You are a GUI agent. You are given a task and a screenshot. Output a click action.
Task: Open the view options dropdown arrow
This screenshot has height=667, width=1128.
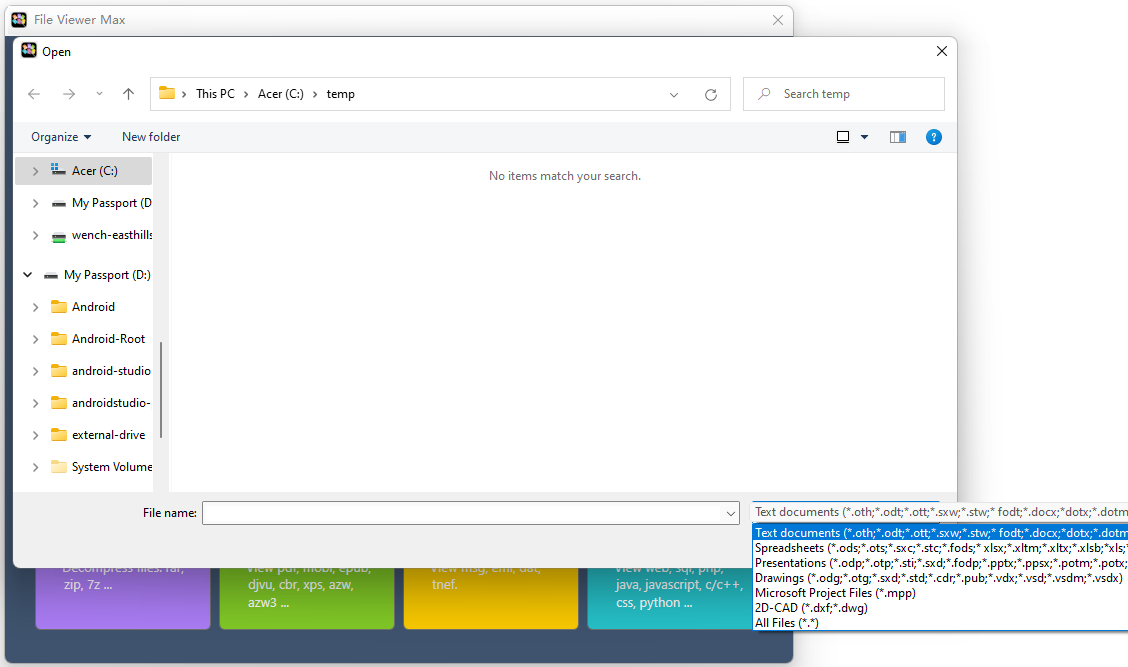tap(862, 136)
